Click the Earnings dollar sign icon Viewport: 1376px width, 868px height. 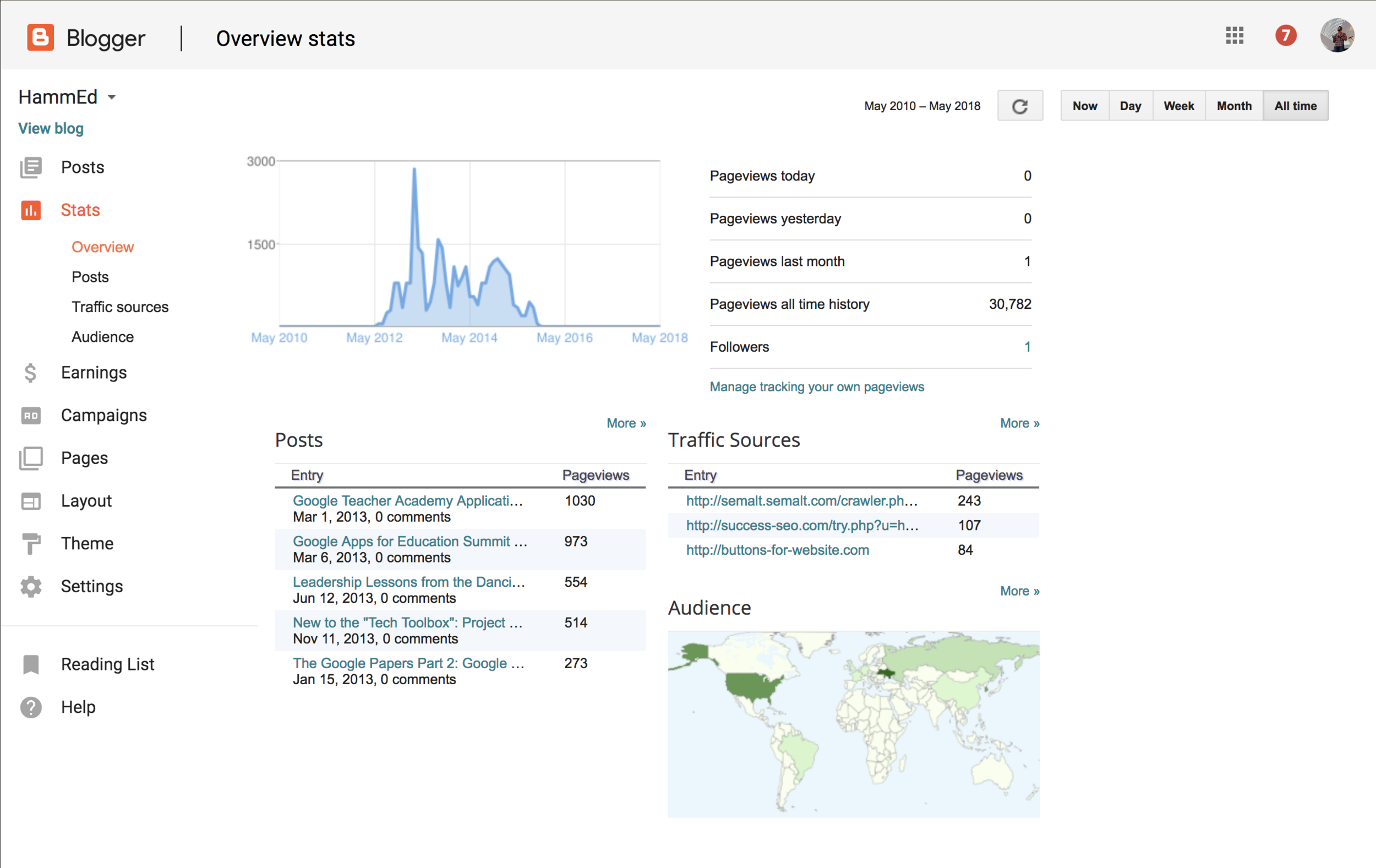(x=31, y=373)
